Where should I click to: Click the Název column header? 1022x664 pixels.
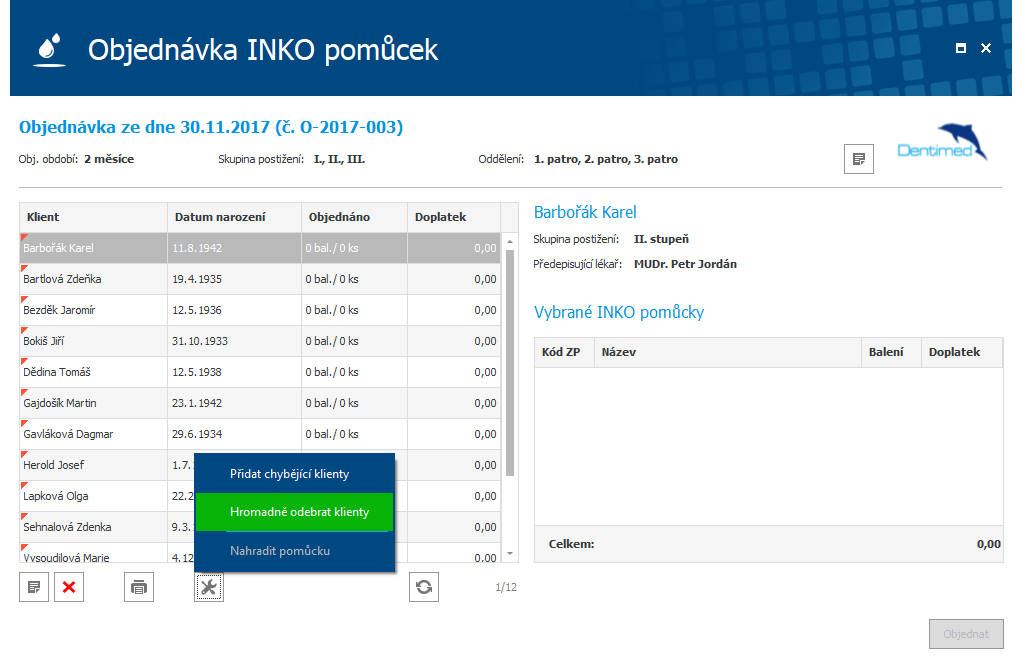tap(727, 352)
